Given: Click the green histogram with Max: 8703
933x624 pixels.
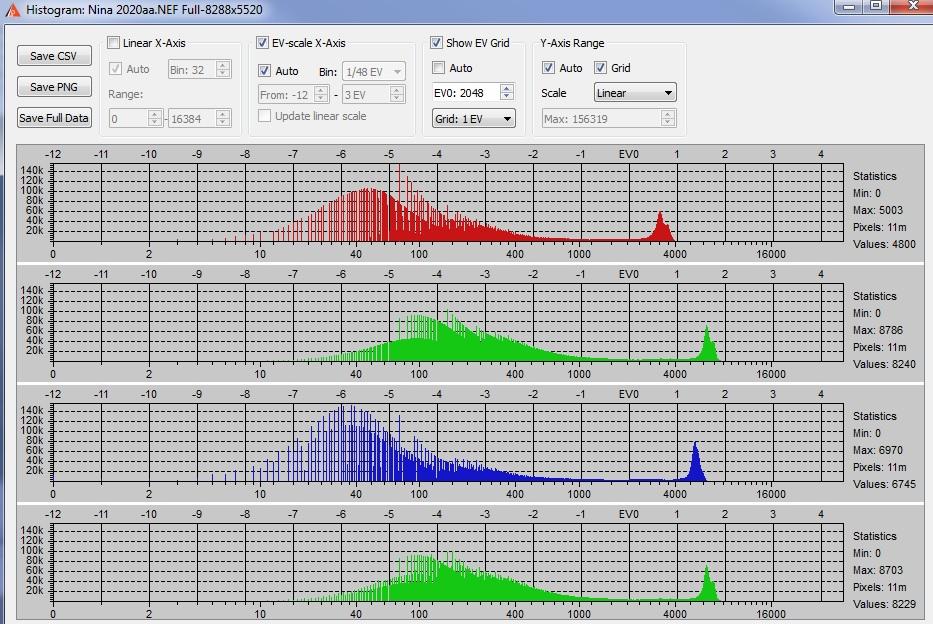Looking at the screenshot, I should tap(448, 563).
